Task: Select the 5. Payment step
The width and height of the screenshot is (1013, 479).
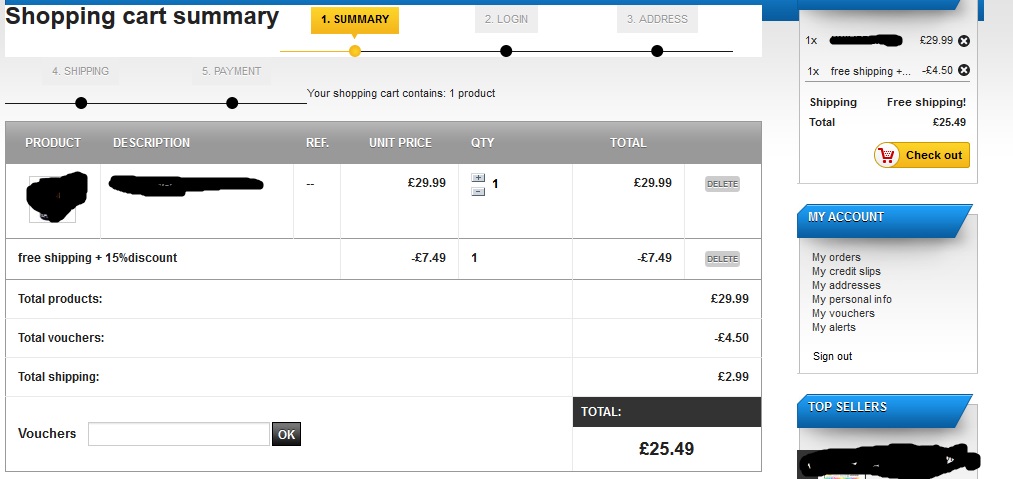Action: coord(231,72)
